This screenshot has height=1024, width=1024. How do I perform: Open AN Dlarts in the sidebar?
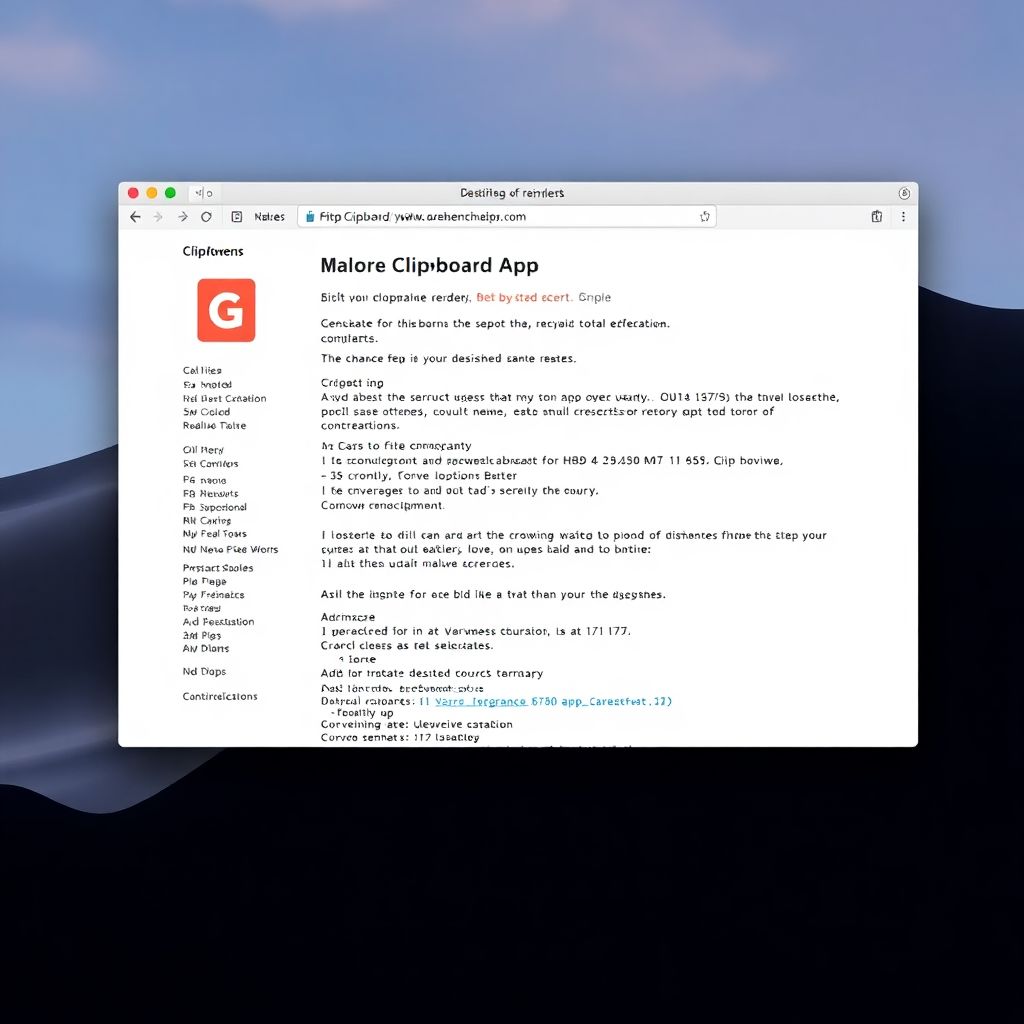(x=206, y=648)
